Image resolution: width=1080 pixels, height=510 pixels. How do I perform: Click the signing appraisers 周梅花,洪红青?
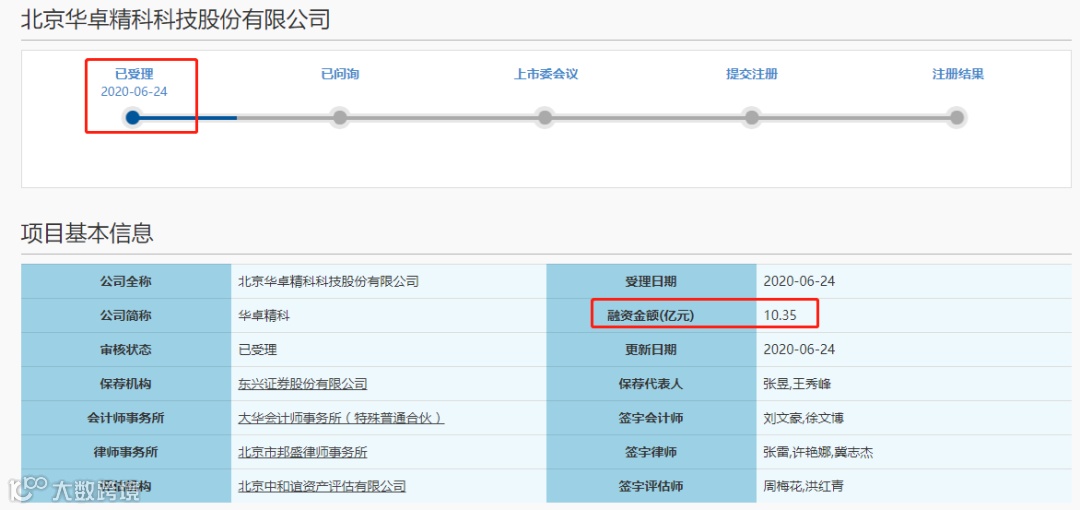click(804, 486)
